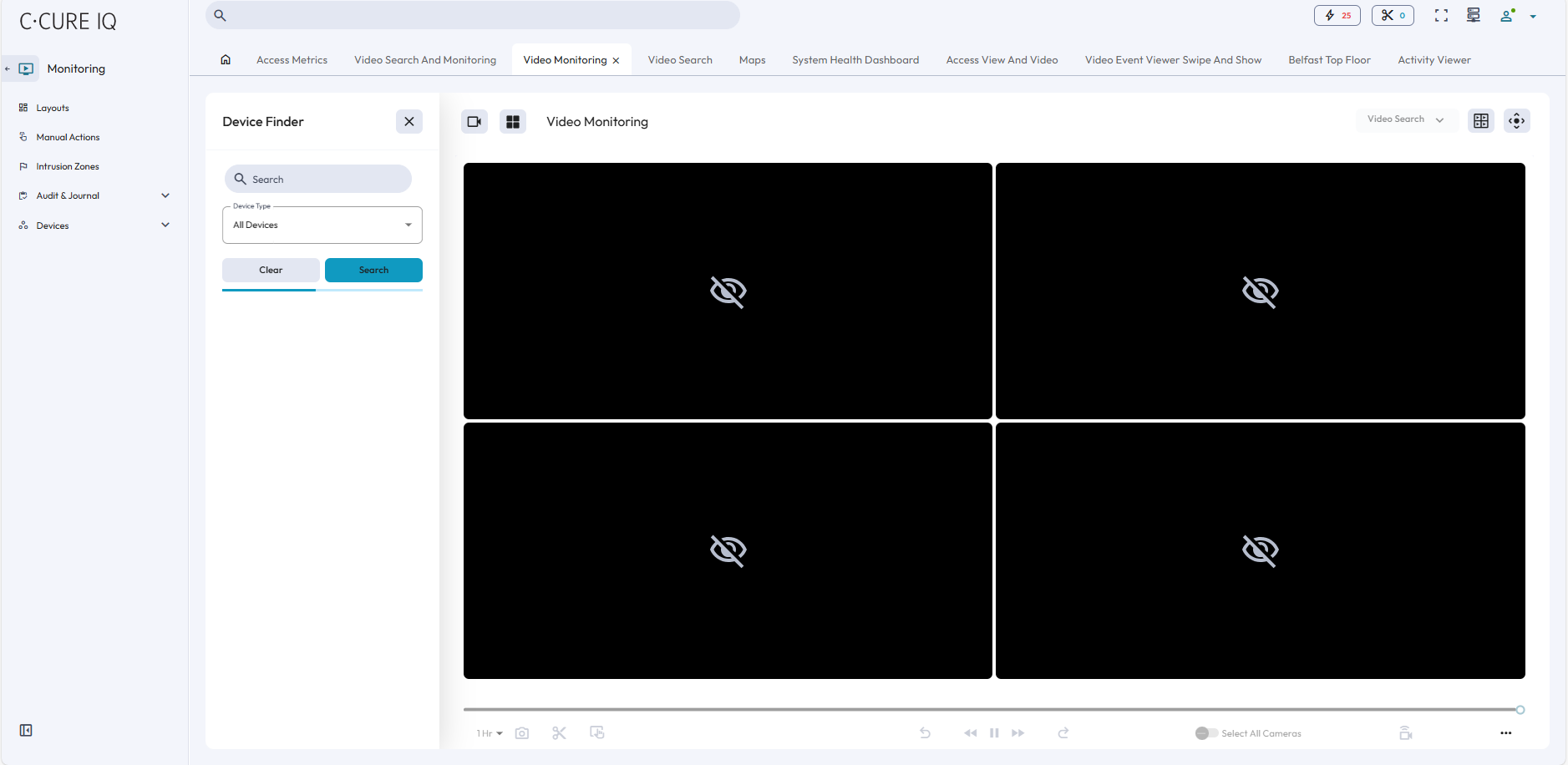Collapse the left sidebar panel
This screenshot has height=765, width=1568.
(x=26, y=730)
